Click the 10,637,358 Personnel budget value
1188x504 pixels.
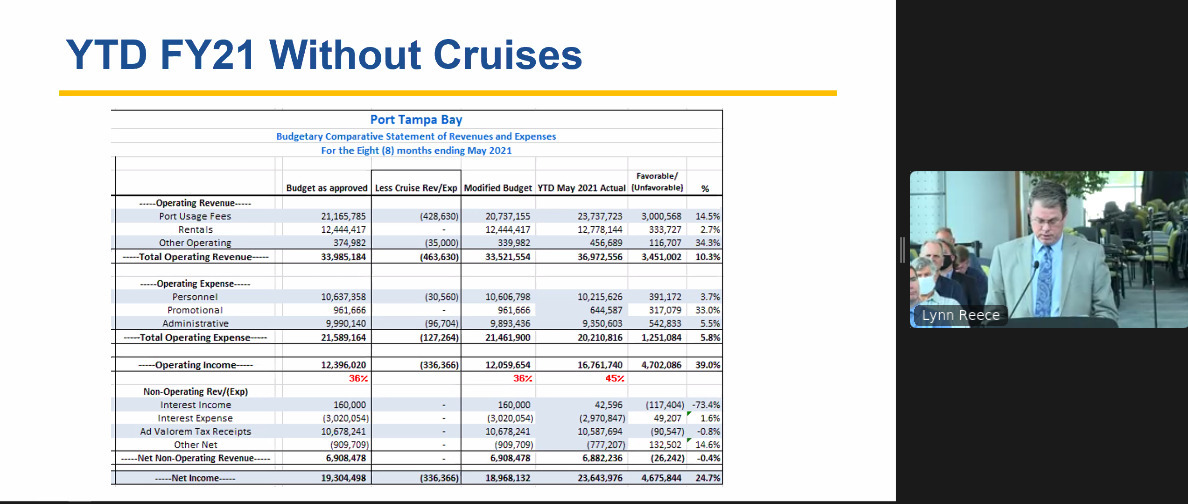click(x=345, y=297)
